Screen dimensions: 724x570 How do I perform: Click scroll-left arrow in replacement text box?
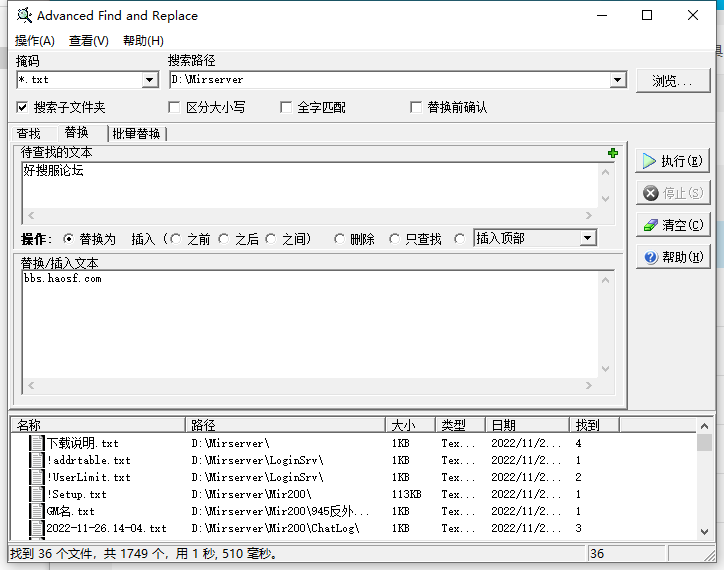(x=31, y=385)
